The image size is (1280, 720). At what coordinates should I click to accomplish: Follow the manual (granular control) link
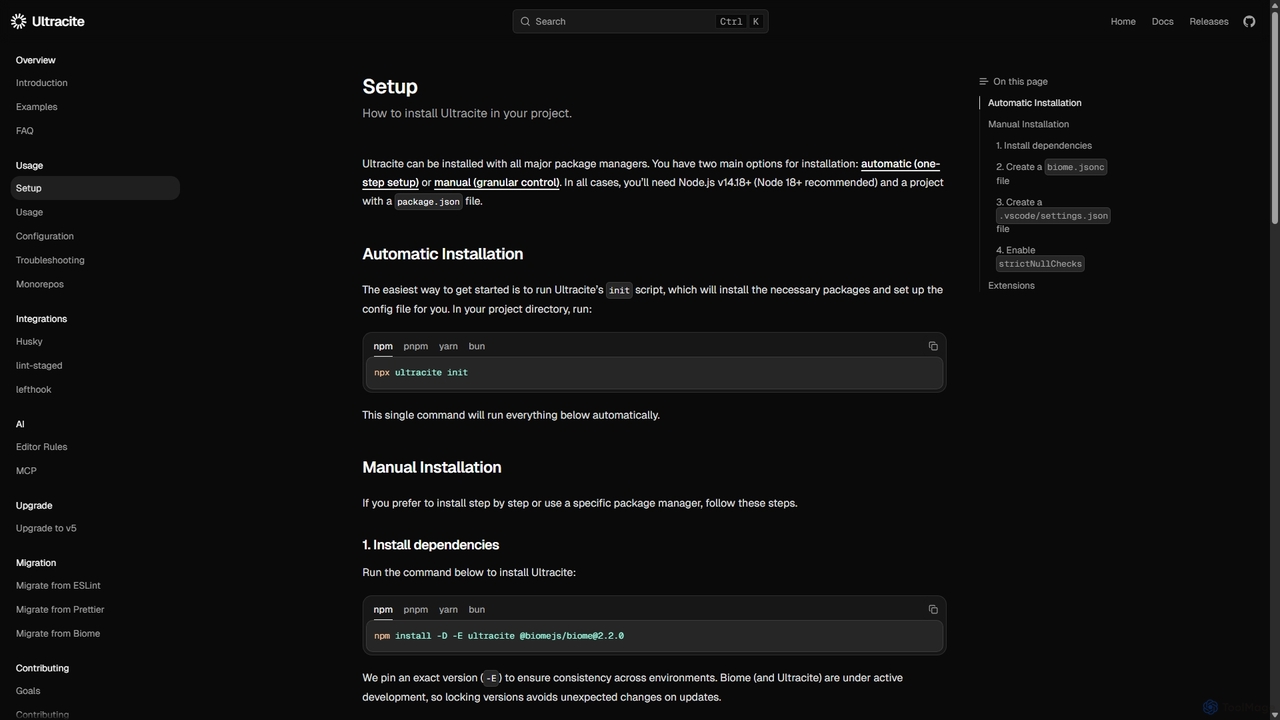tap(497, 182)
